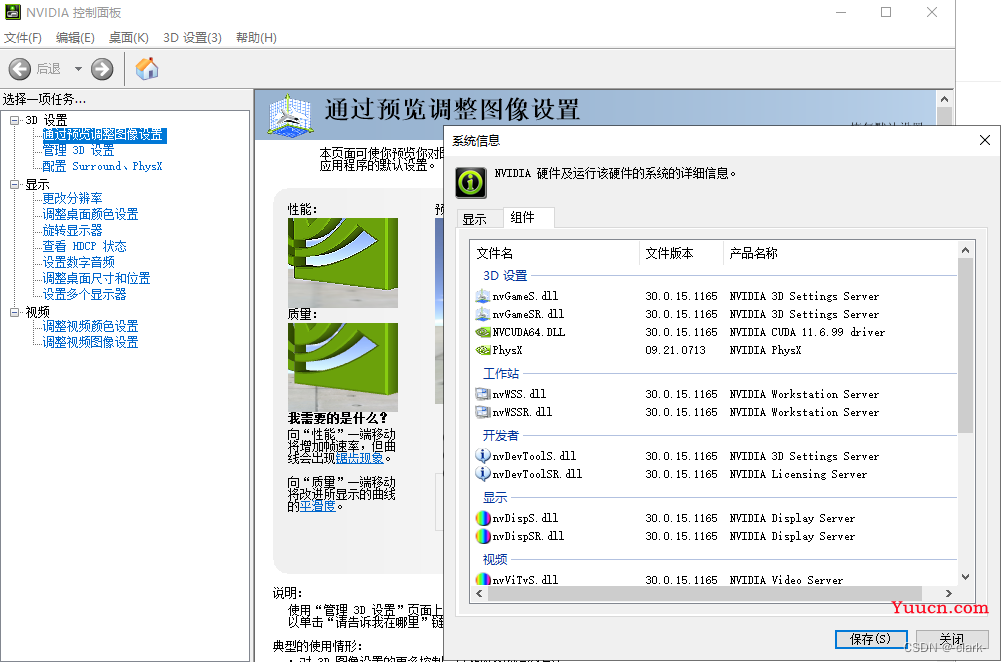Viewport: 1001px width, 662px height.
Task: Click the forward arrow toolbar icon
Action: point(102,69)
